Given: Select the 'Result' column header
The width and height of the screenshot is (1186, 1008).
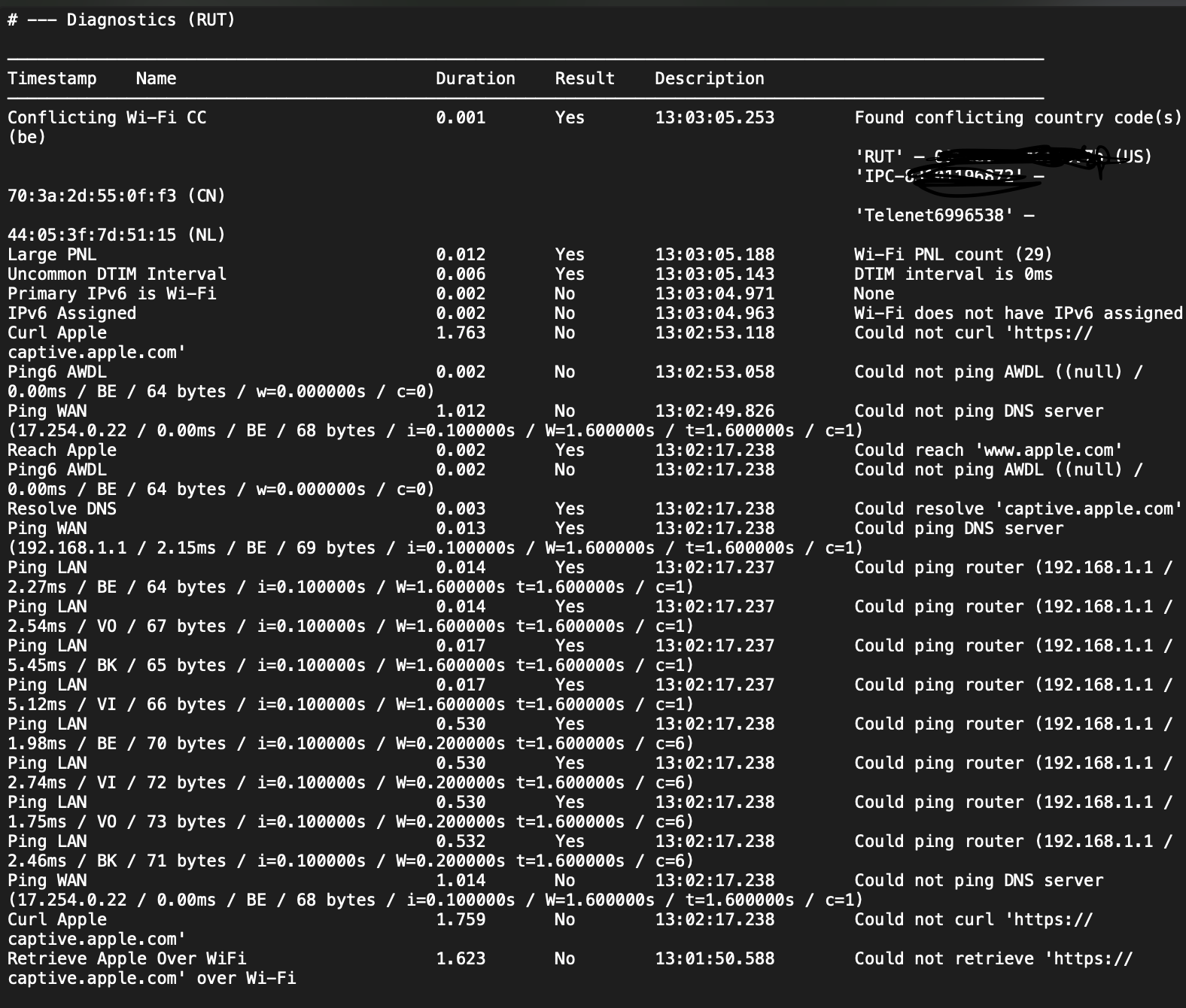Looking at the screenshot, I should click(585, 78).
